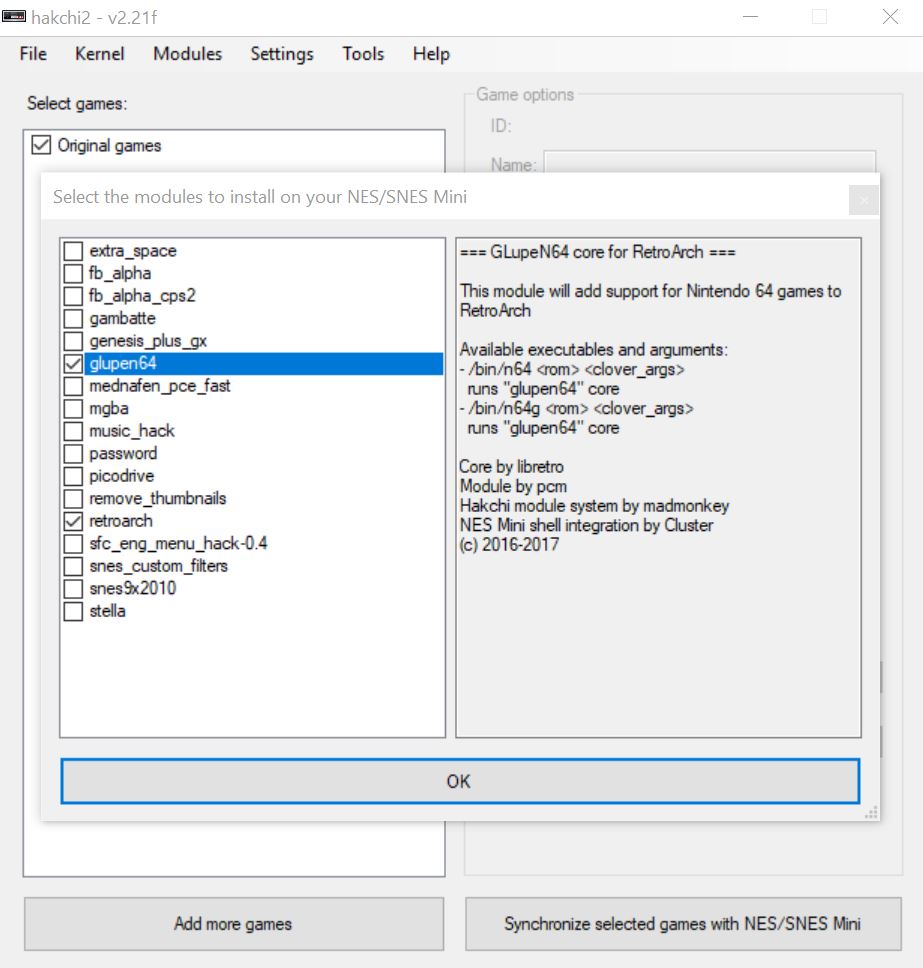Screen dimensions: 923x968
Task: Select the snes9x2010 row label
Action: 133,588
